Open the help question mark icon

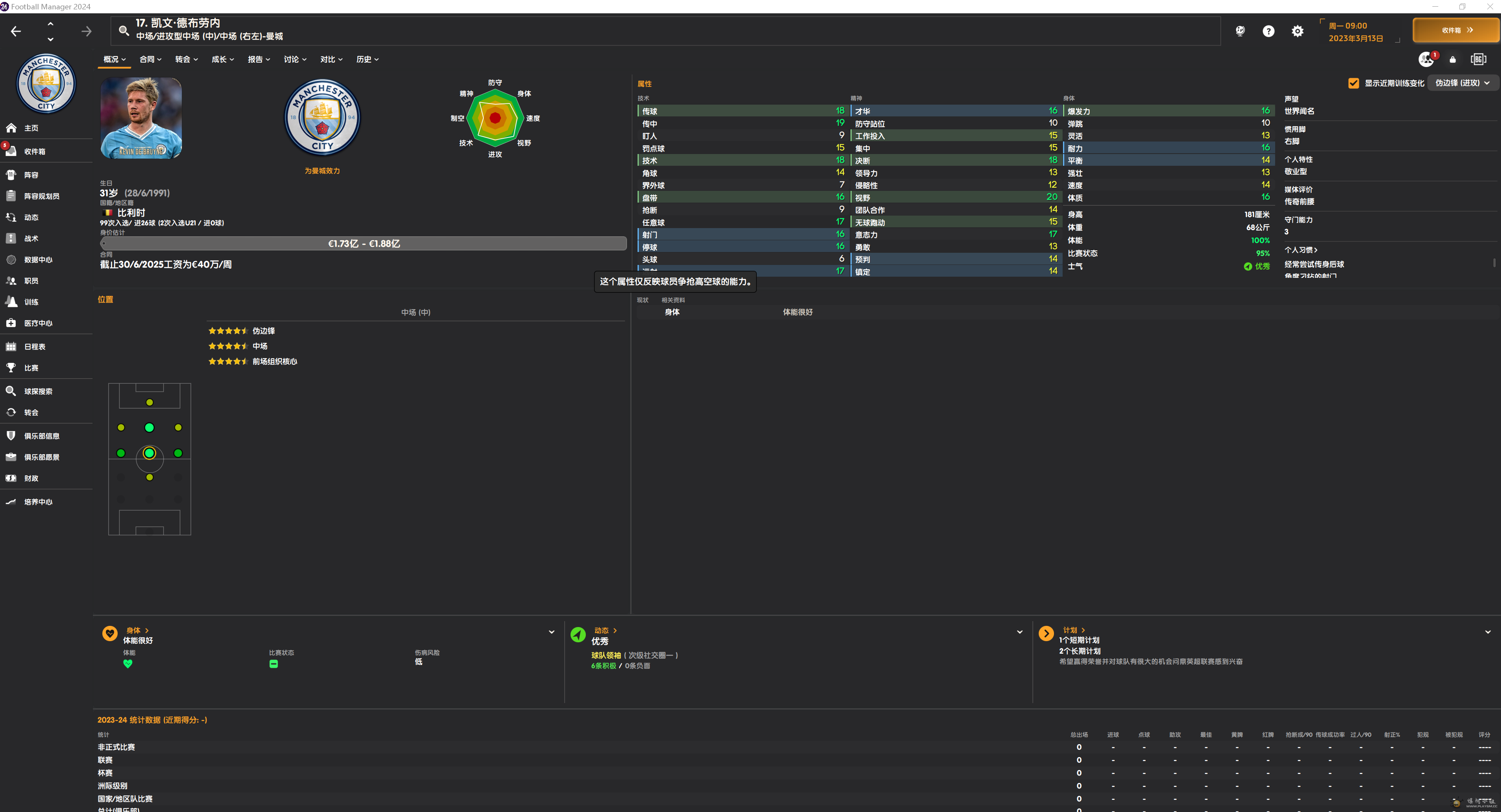click(1268, 31)
